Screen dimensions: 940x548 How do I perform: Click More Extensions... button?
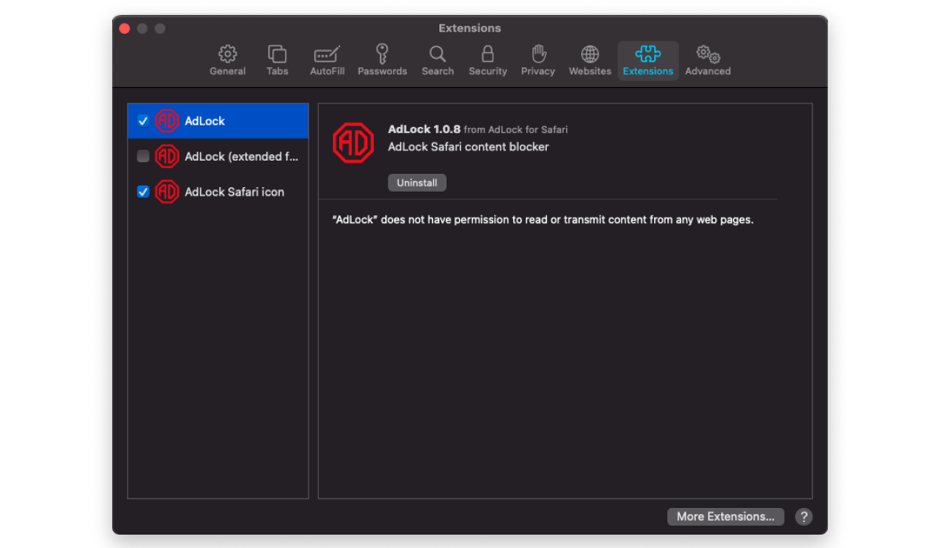pyautogui.click(x=725, y=517)
